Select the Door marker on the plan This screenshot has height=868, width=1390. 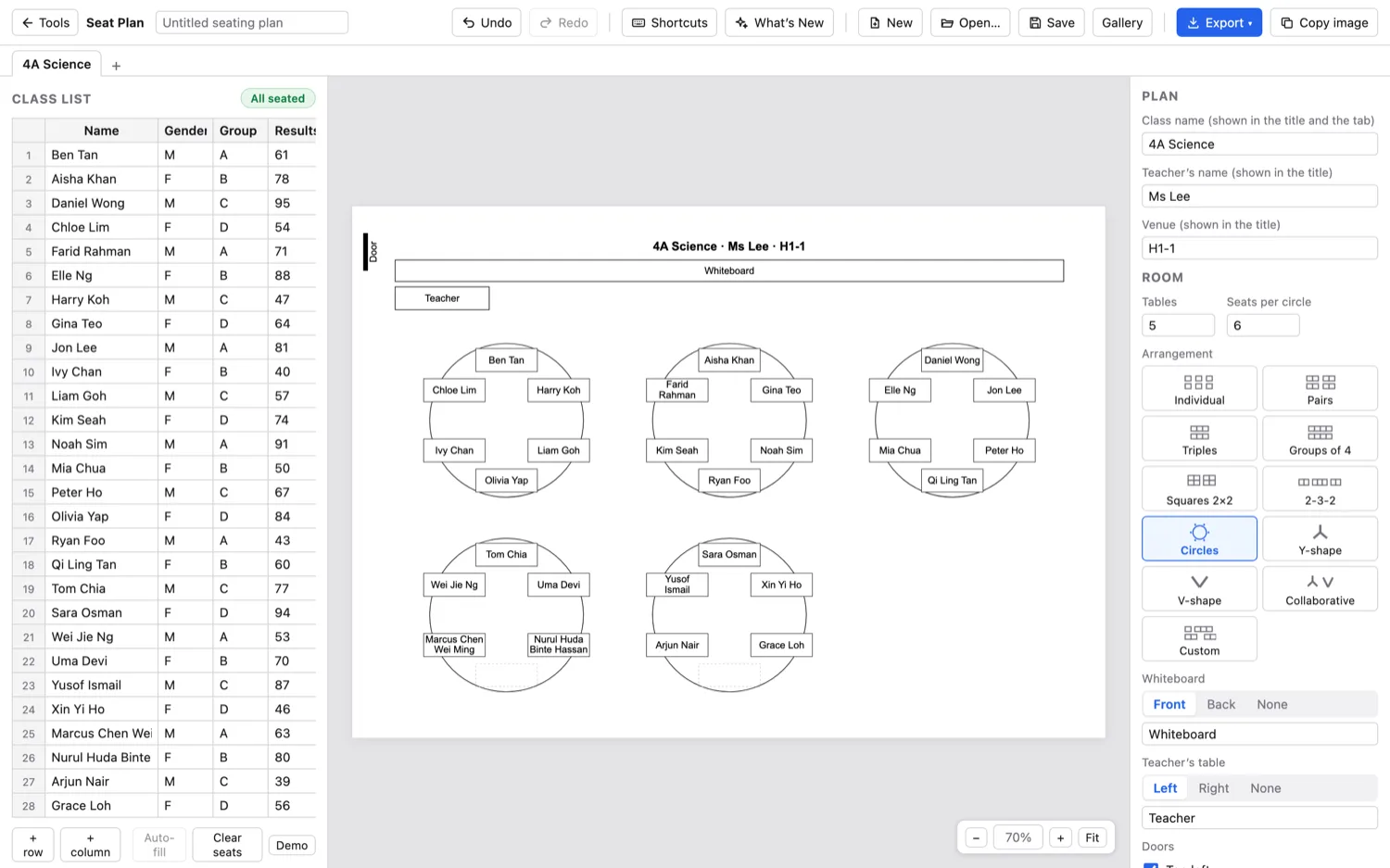point(369,251)
